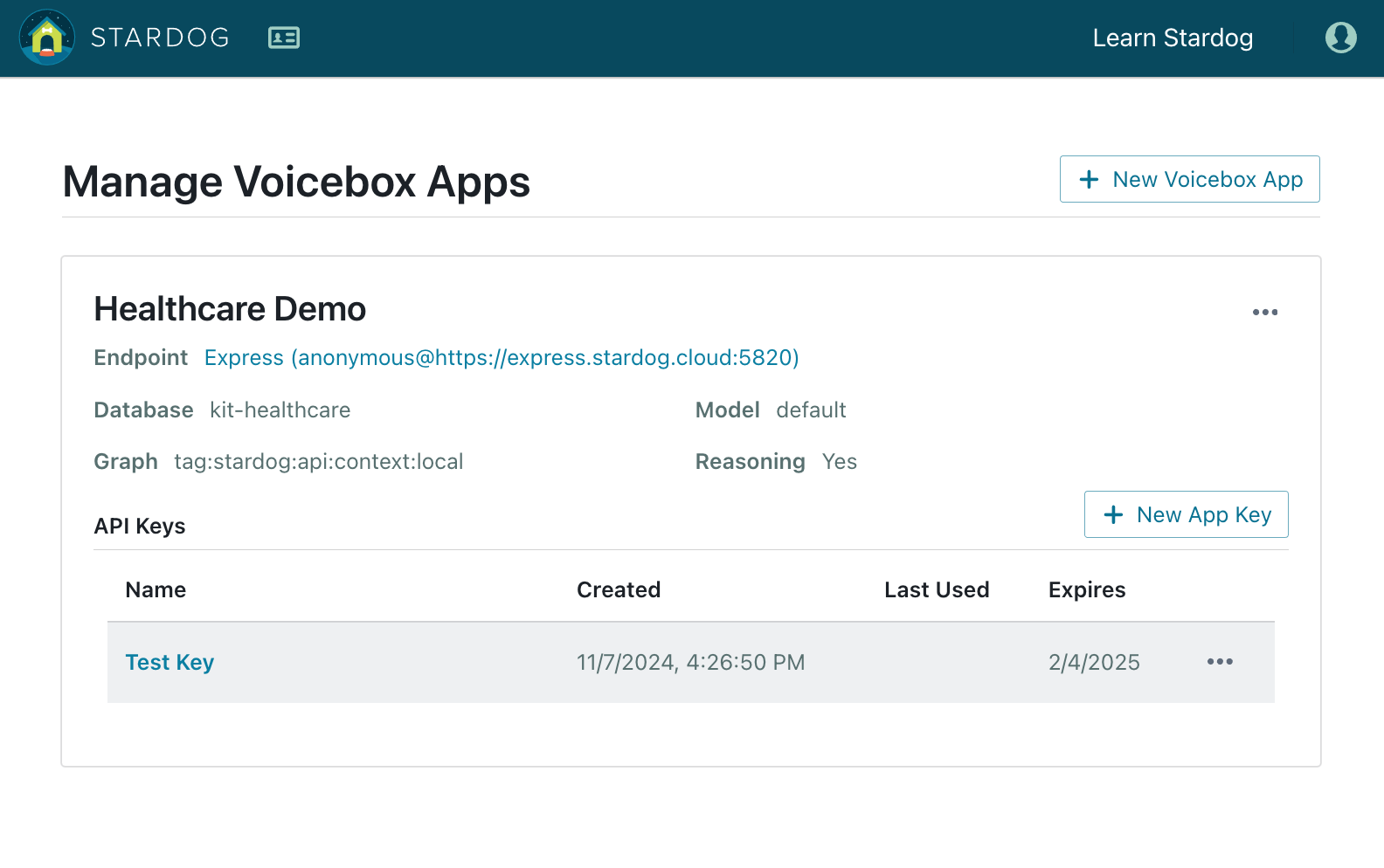Open the Test Key row ellipsis menu

[x=1220, y=662]
